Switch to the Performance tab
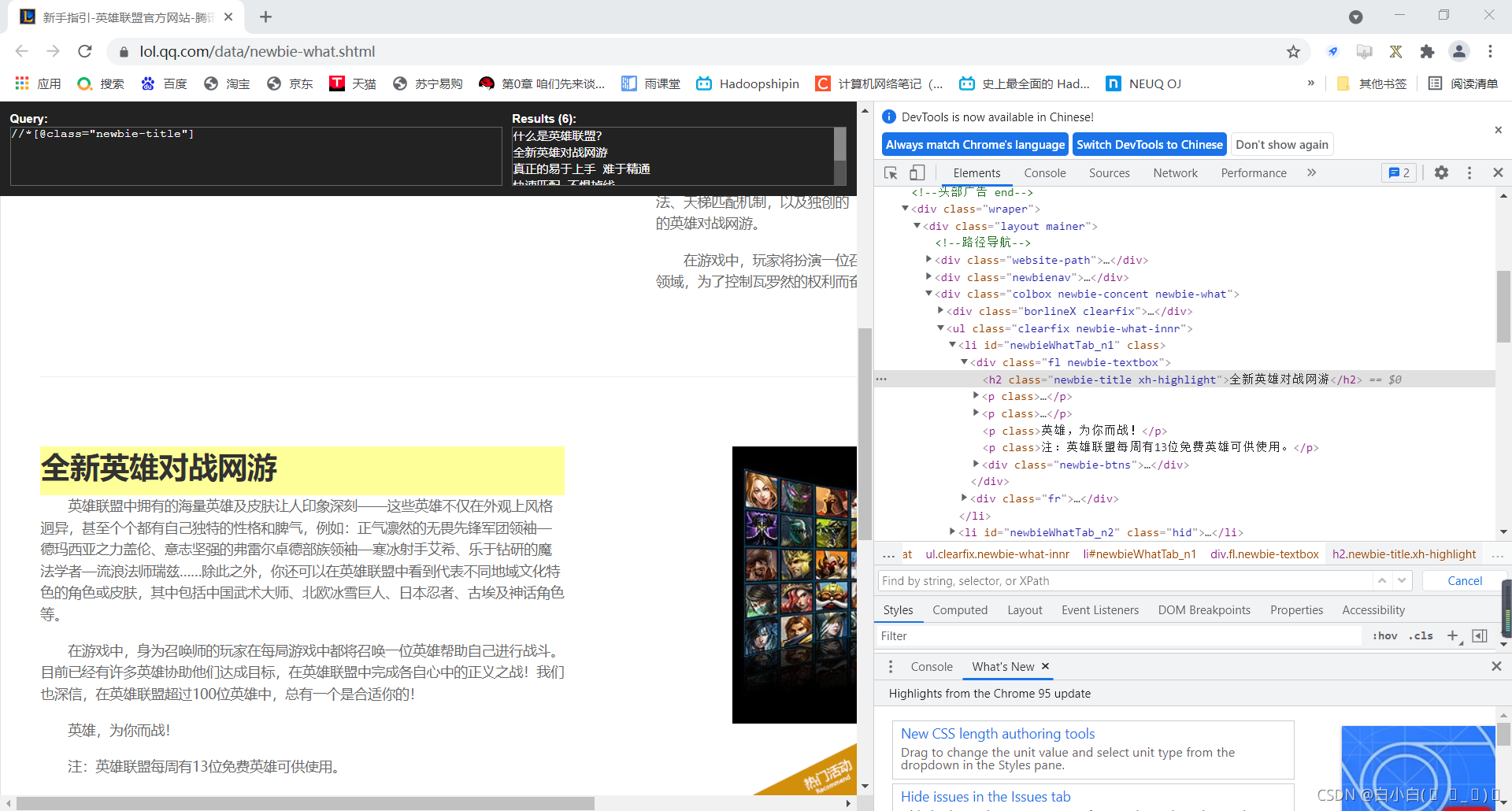 pyautogui.click(x=1254, y=172)
